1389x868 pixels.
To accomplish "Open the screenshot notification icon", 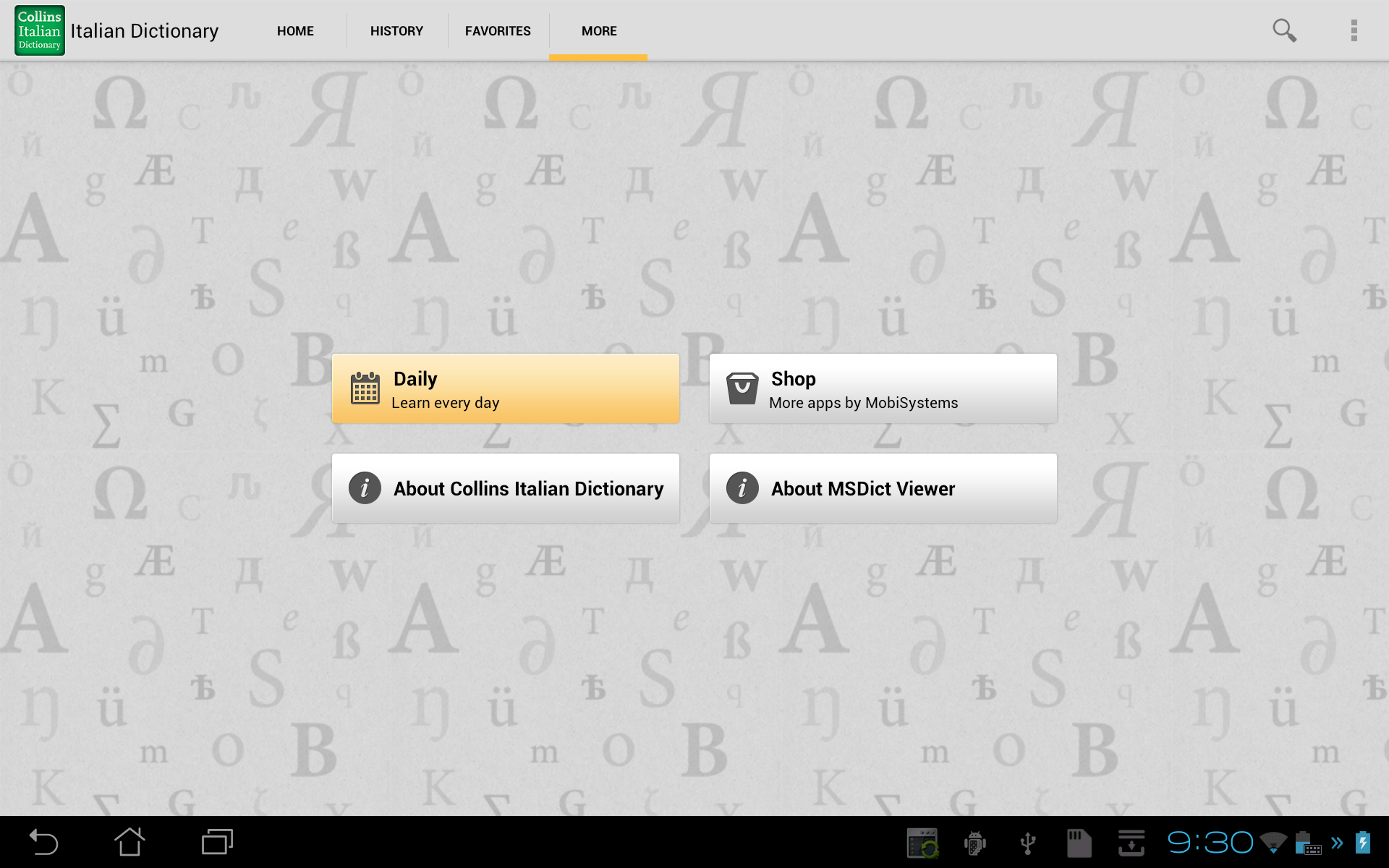I will 923,843.
